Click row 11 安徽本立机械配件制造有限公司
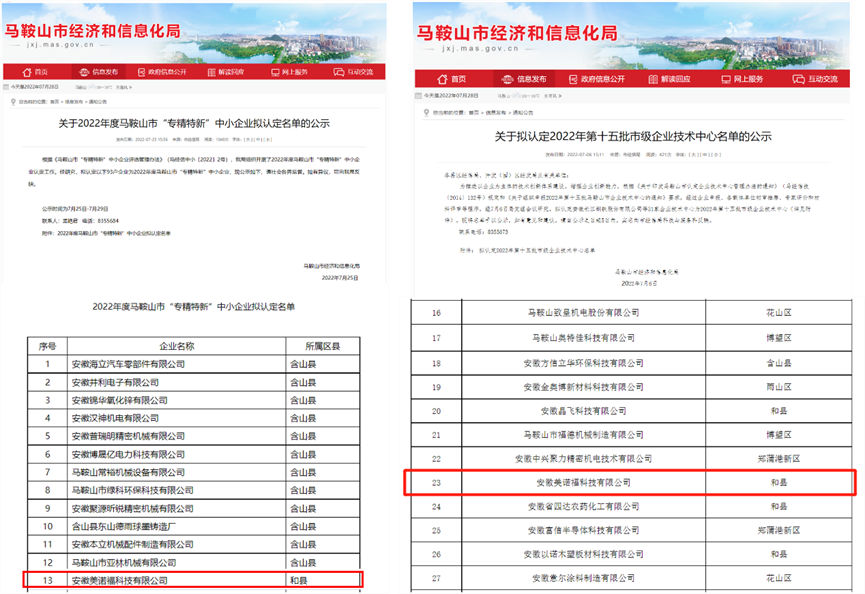Screen dimensions: 865x594 (194, 544)
